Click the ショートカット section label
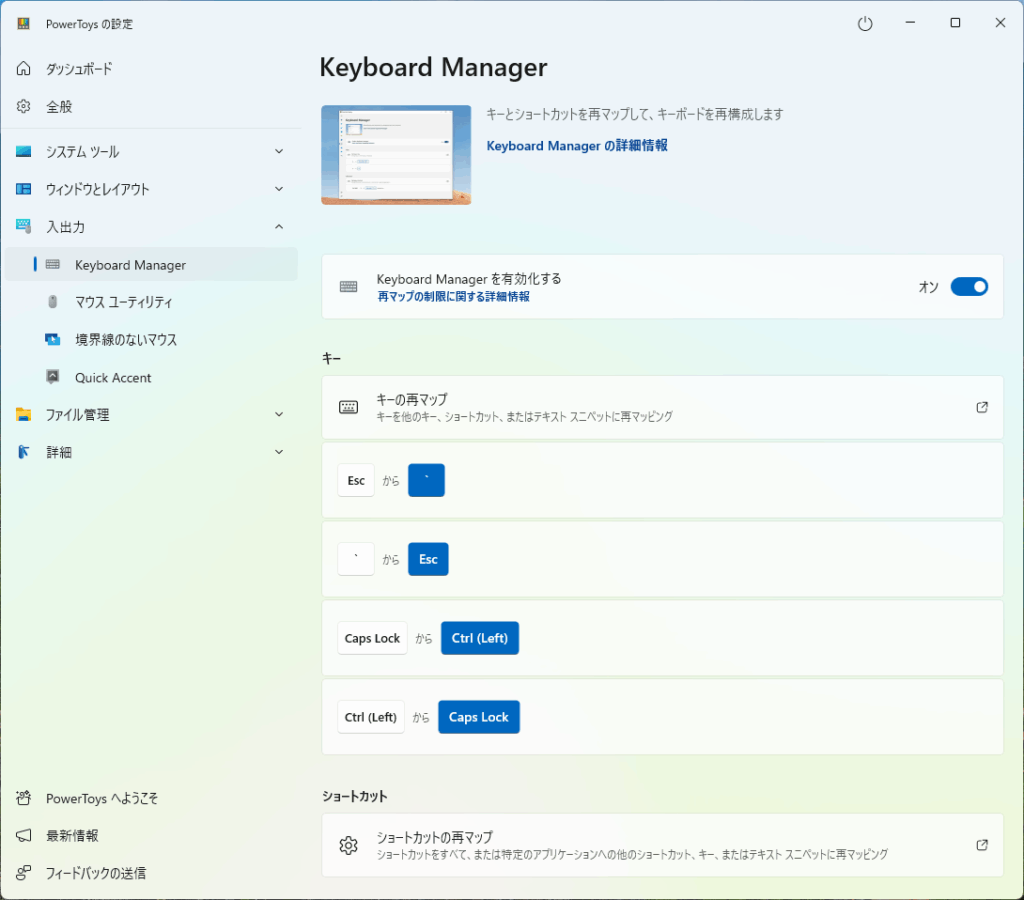Image resolution: width=1024 pixels, height=900 pixels. 355,796
